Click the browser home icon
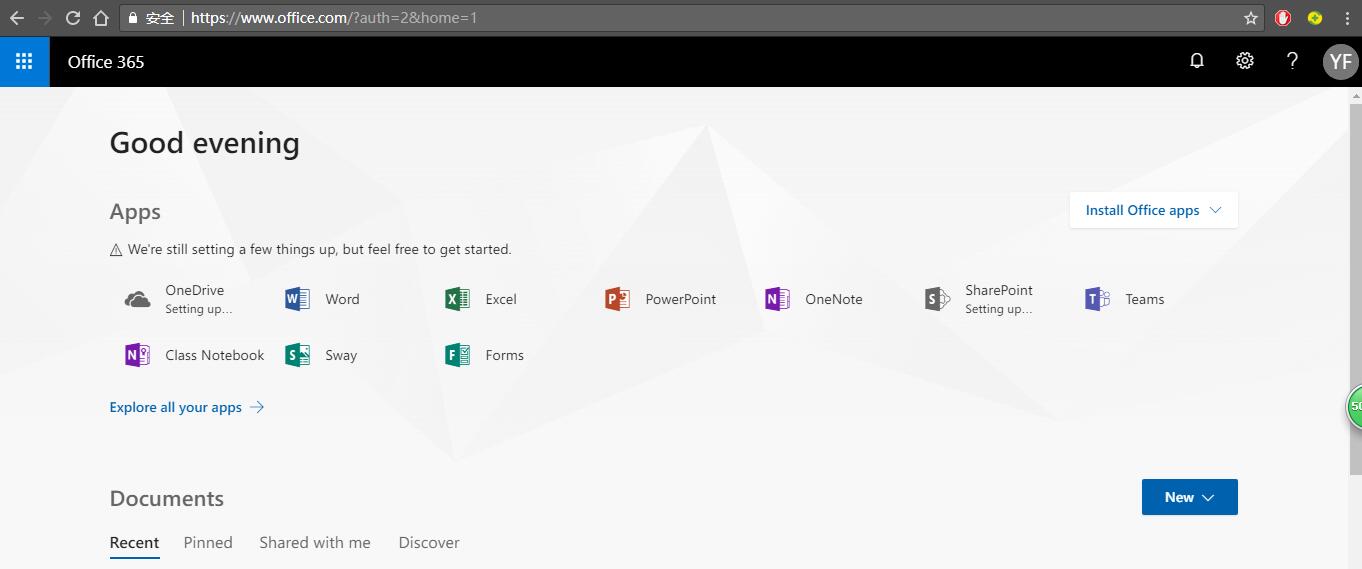The width and height of the screenshot is (1362, 569). (101, 18)
